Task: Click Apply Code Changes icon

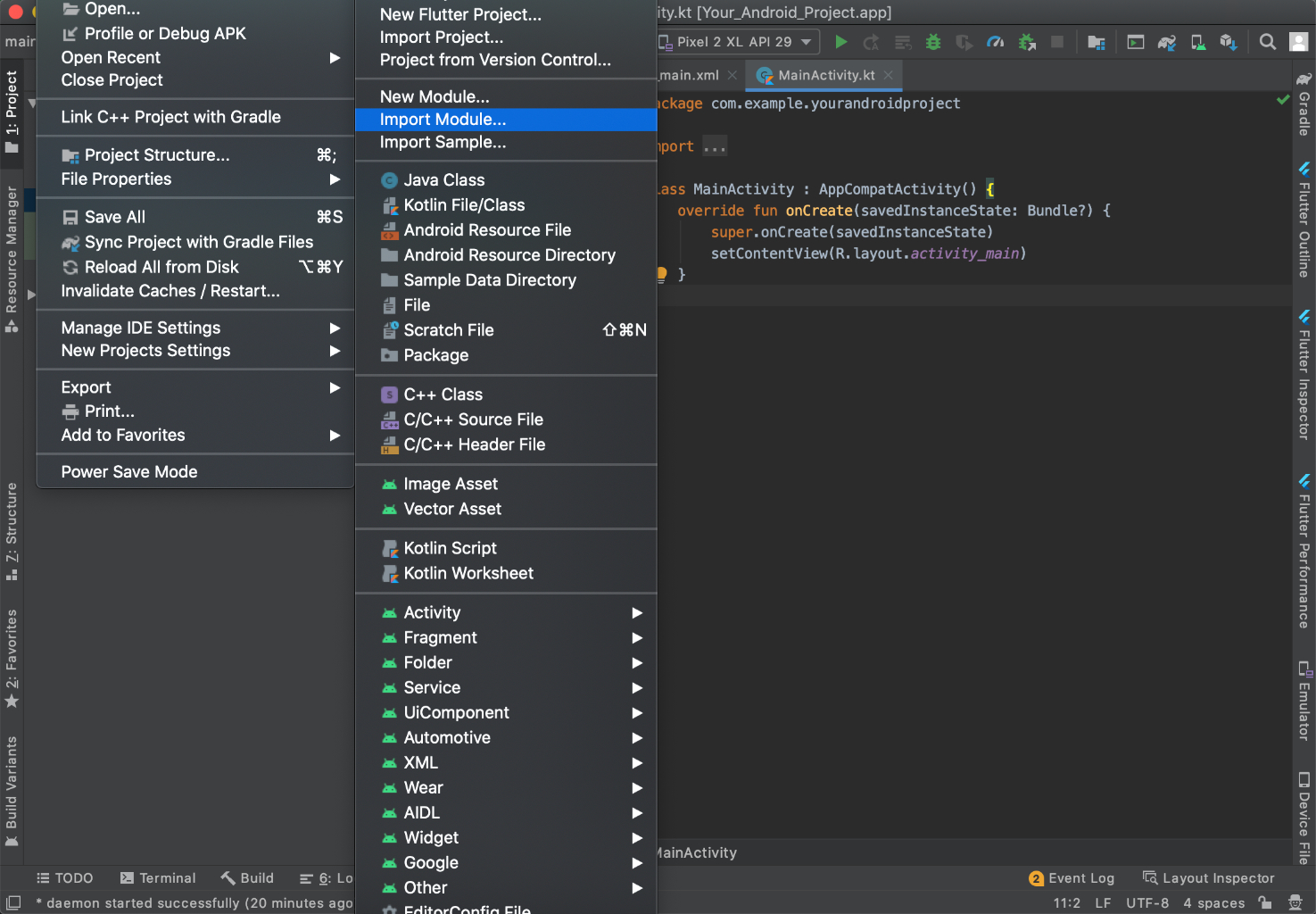Action: pyautogui.click(x=903, y=42)
